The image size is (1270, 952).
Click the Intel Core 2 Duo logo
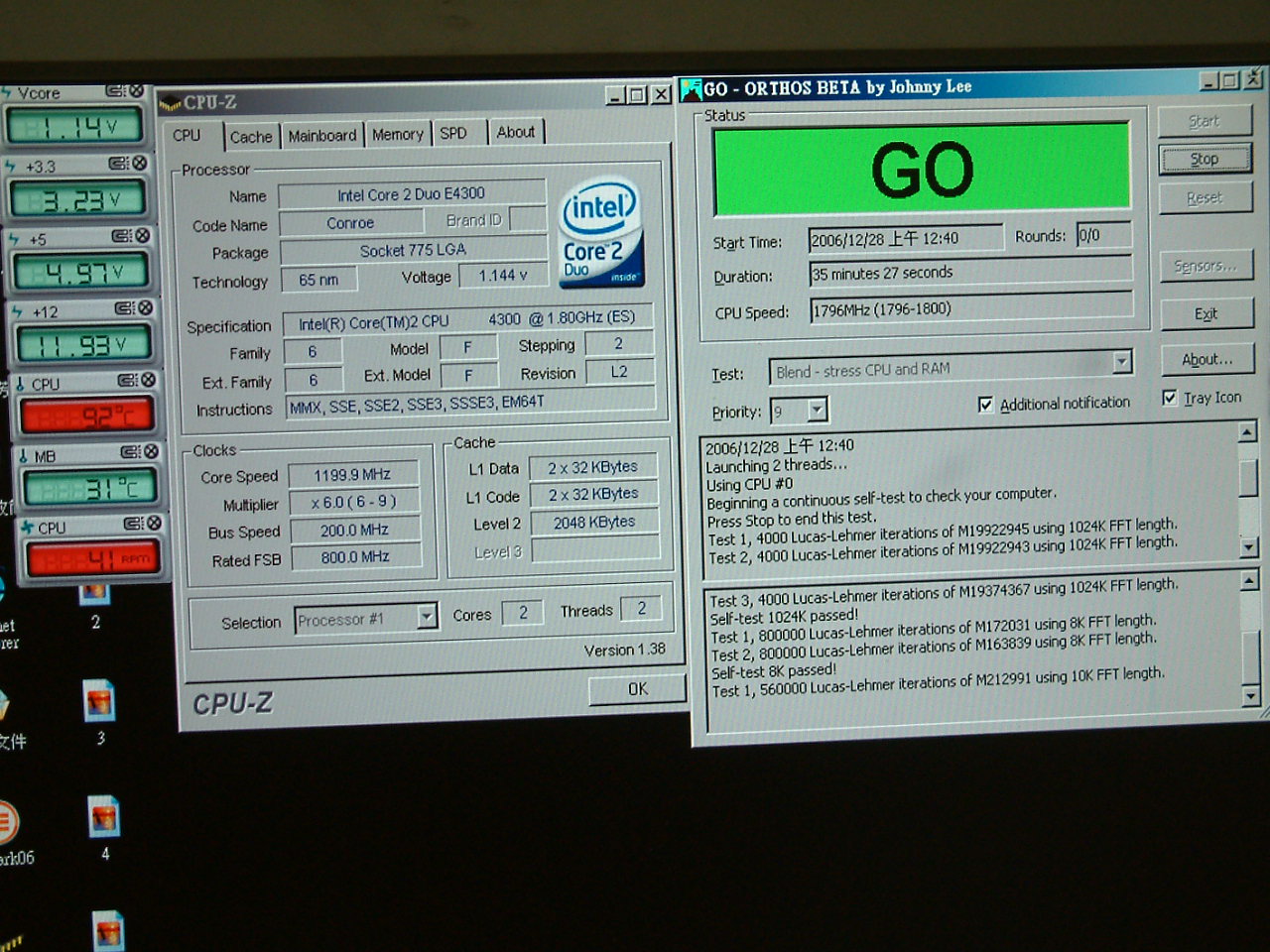click(x=601, y=233)
